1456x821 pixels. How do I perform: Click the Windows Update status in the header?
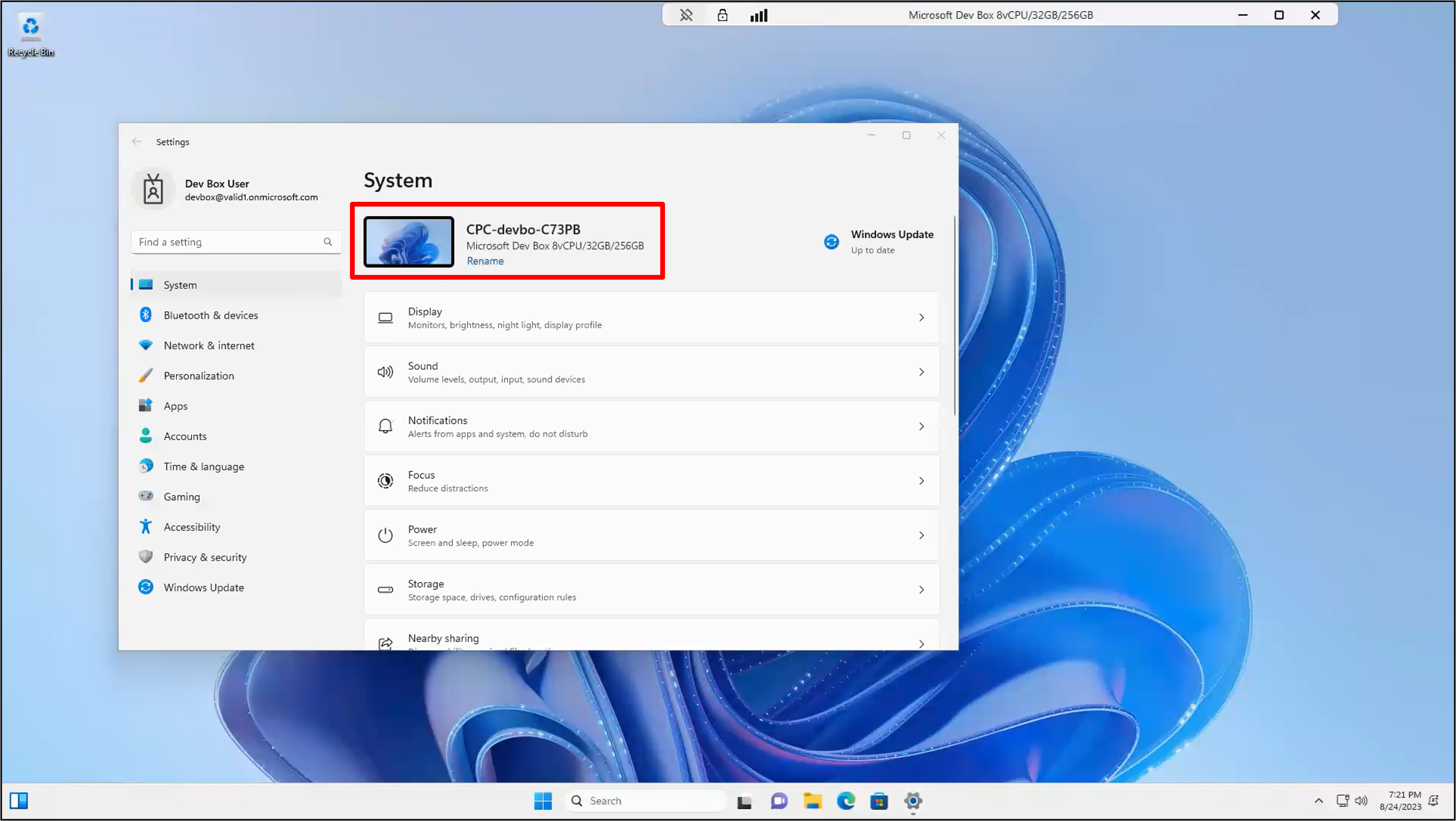(879, 242)
